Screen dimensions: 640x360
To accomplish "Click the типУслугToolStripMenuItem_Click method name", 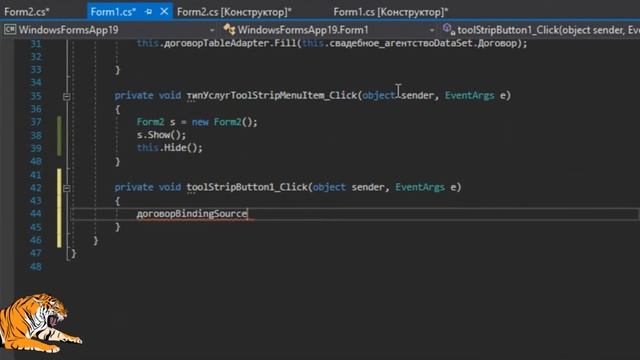I will [x=271, y=96].
